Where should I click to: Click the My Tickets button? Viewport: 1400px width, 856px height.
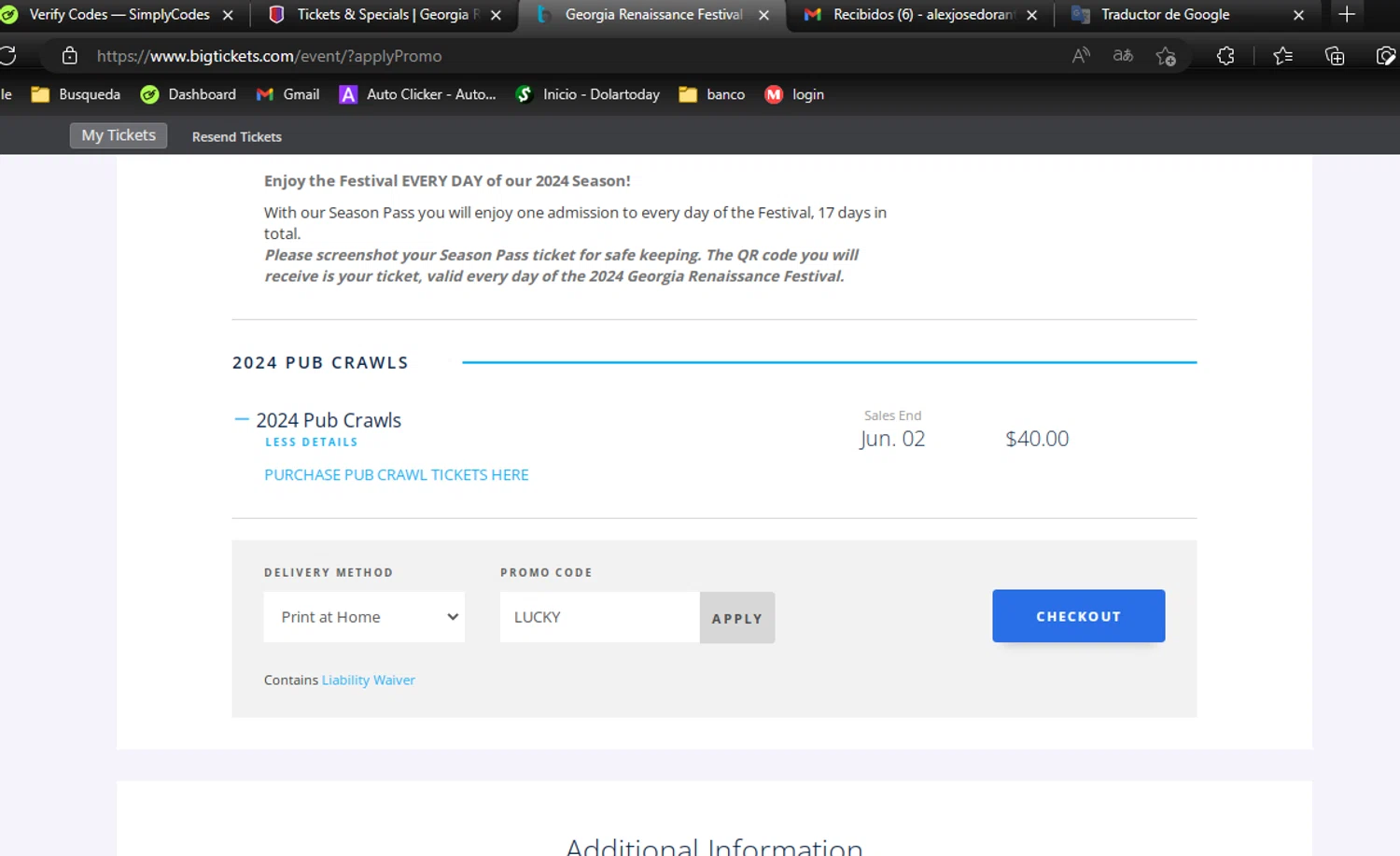click(x=119, y=135)
